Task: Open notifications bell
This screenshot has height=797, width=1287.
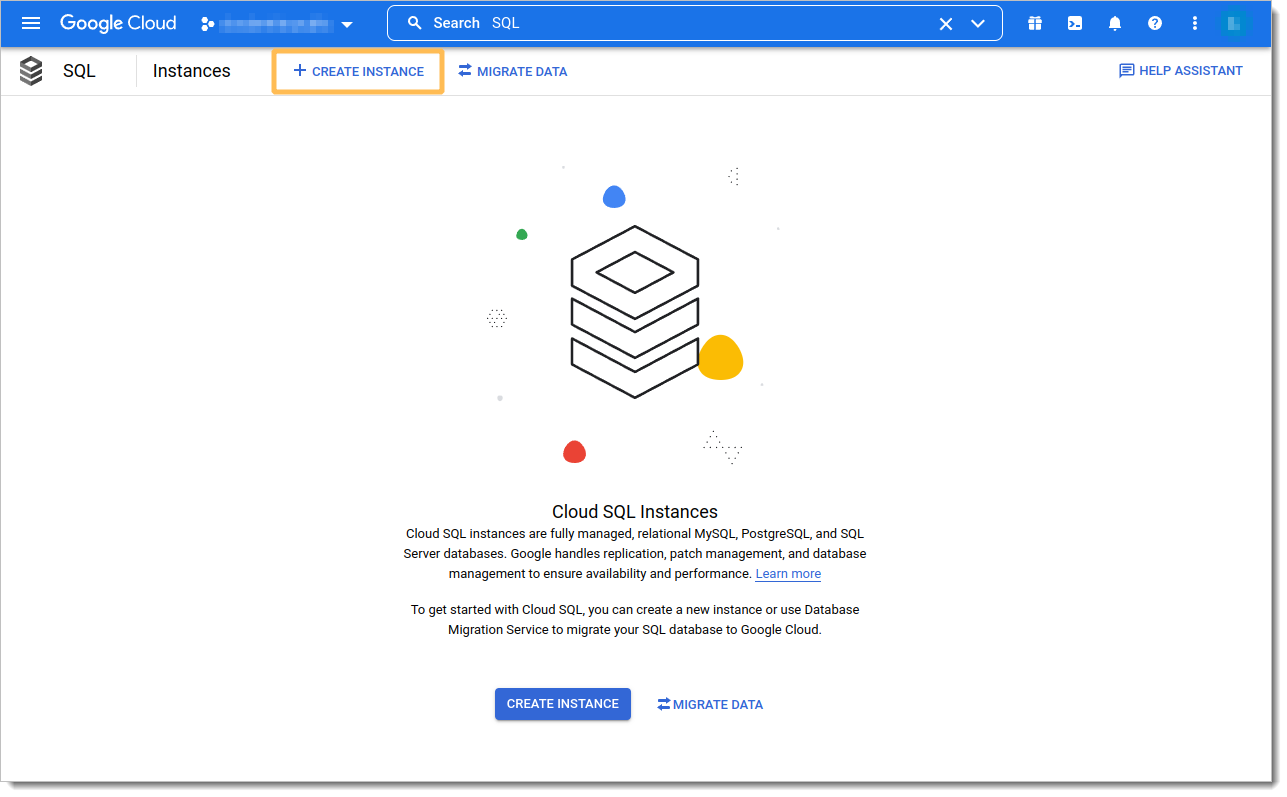Action: pos(1115,23)
